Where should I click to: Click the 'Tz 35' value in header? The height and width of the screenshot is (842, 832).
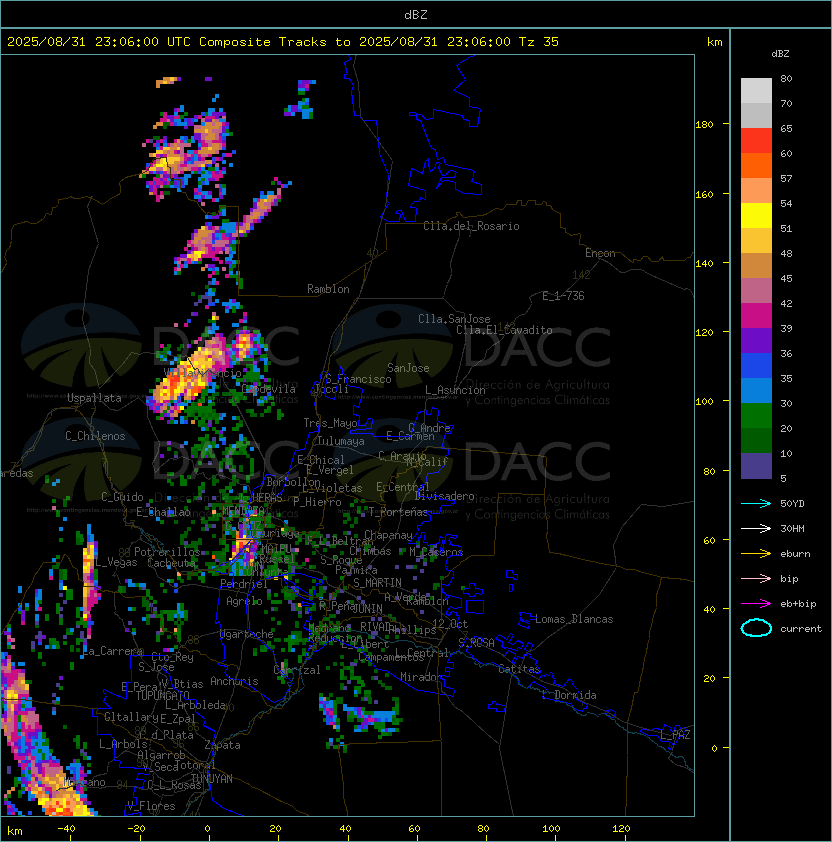point(539,42)
